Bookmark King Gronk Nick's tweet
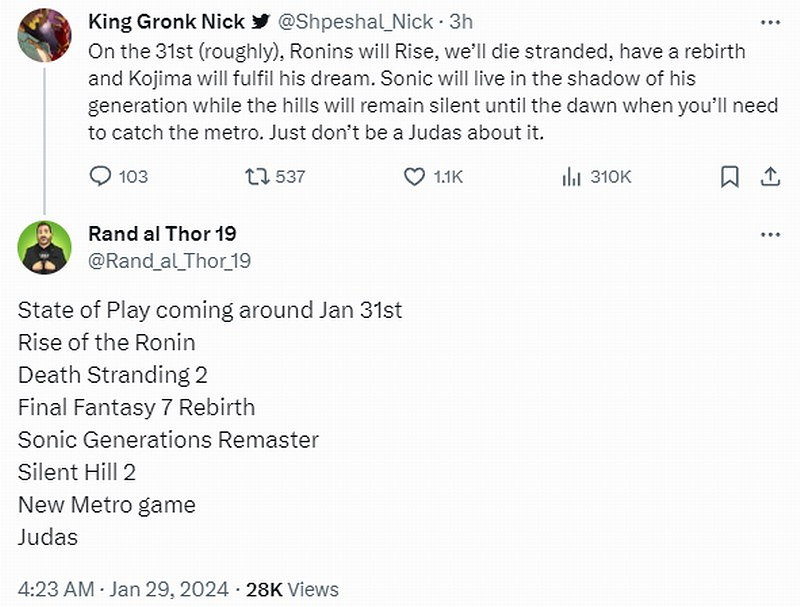This screenshot has width=800, height=607. pyautogui.click(x=730, y=177)
